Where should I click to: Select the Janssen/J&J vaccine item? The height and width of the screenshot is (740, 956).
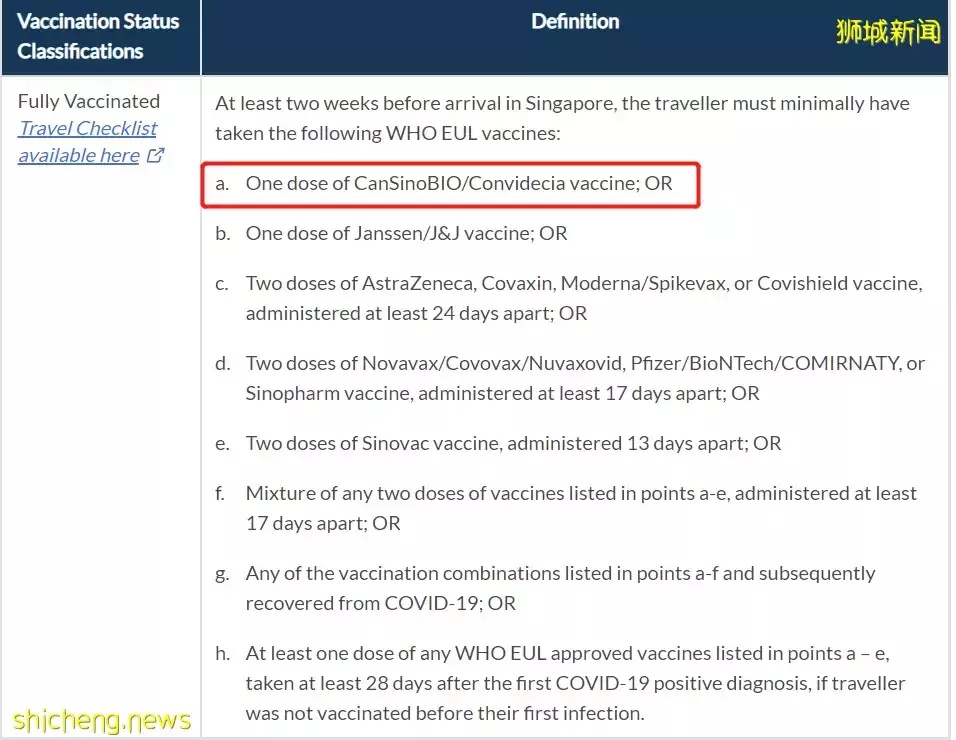point(406,233)
